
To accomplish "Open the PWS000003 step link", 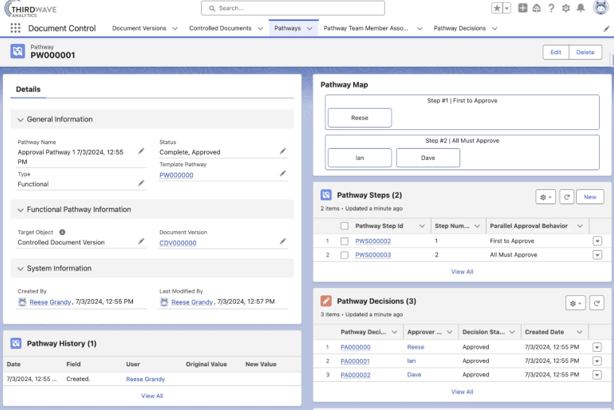I will tap(373, 255).
